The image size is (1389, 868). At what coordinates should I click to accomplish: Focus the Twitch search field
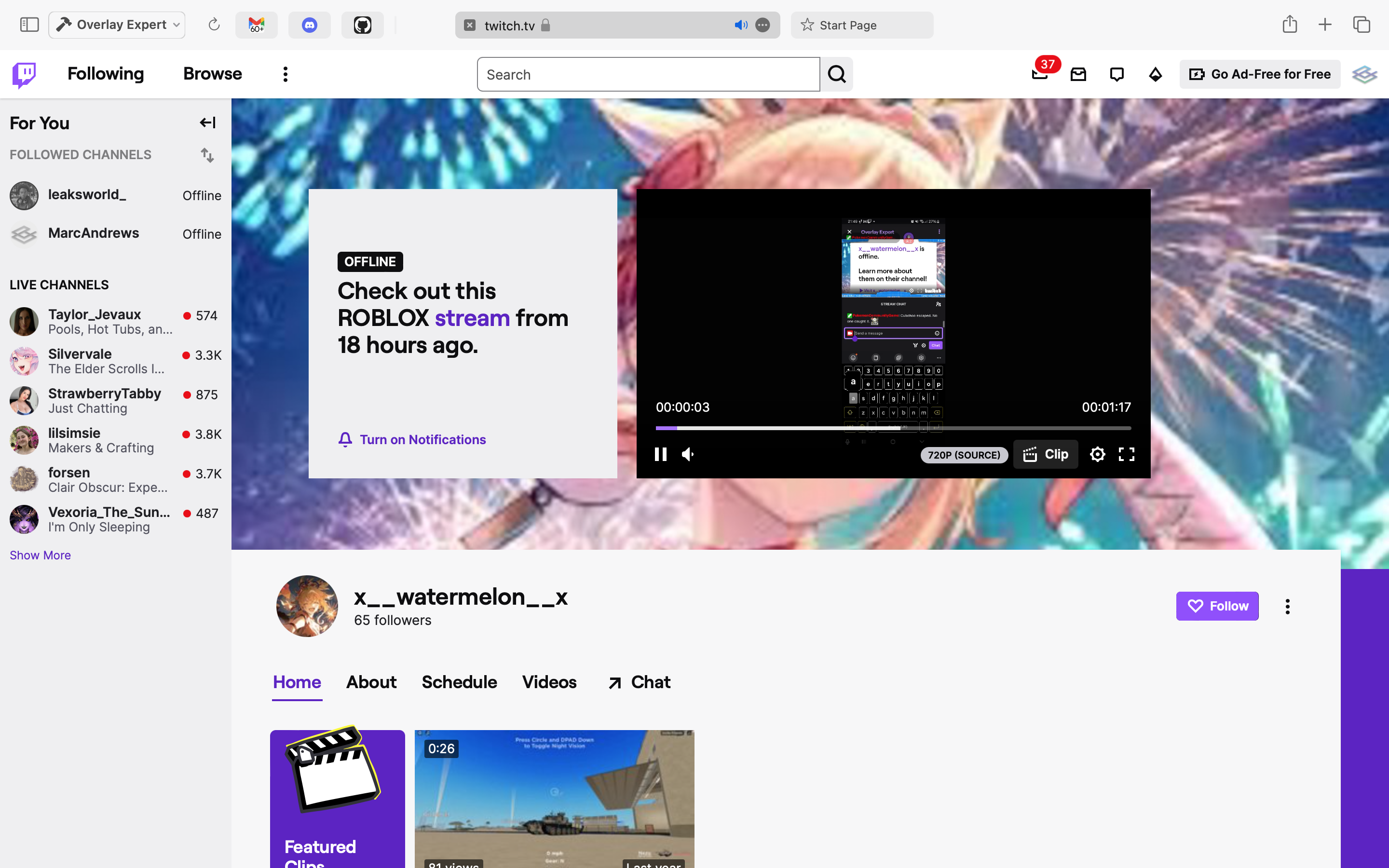pyautogui.click(x=648, y=74)
